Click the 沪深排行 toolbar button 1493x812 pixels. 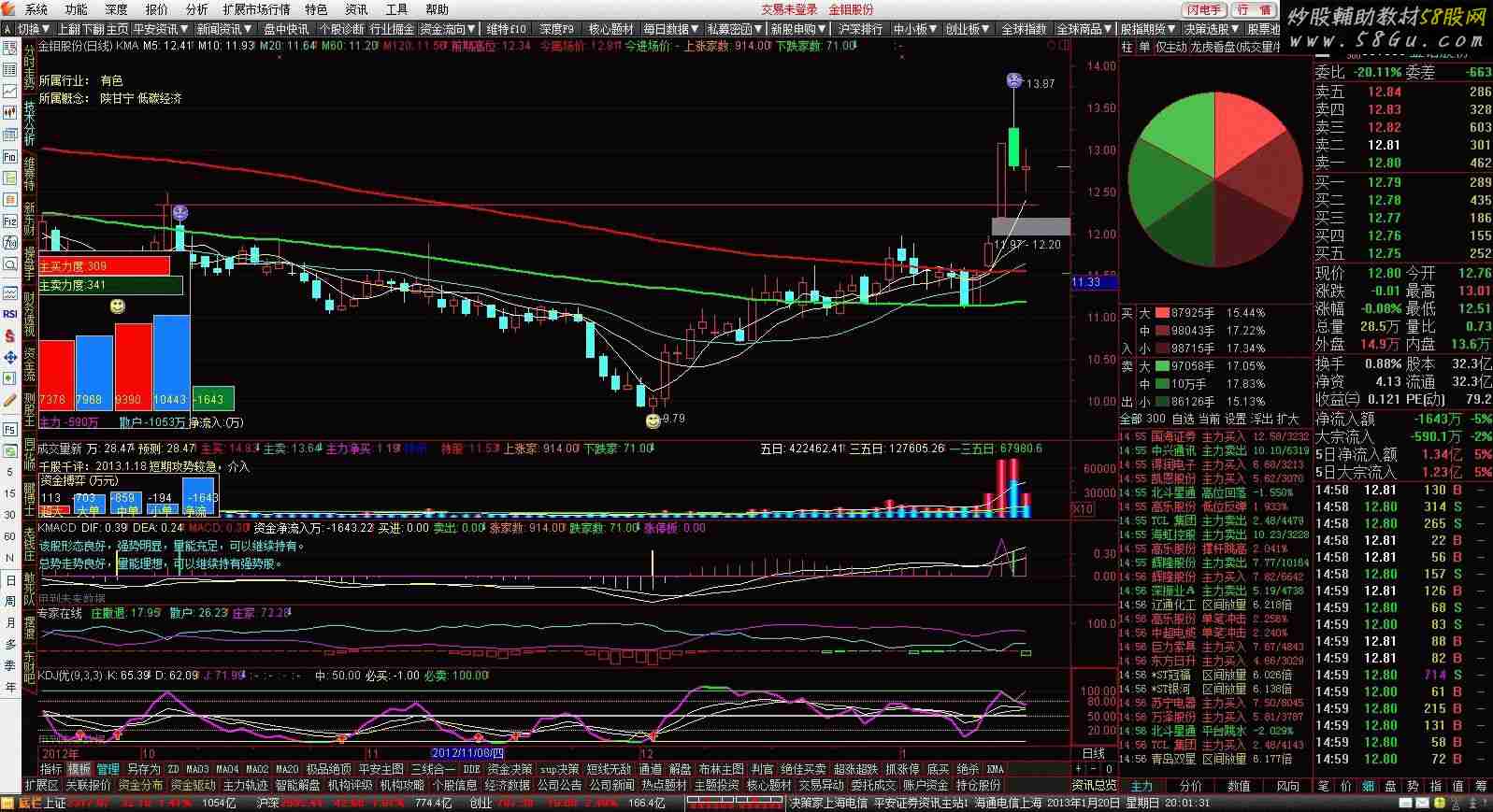click(860, 29)
